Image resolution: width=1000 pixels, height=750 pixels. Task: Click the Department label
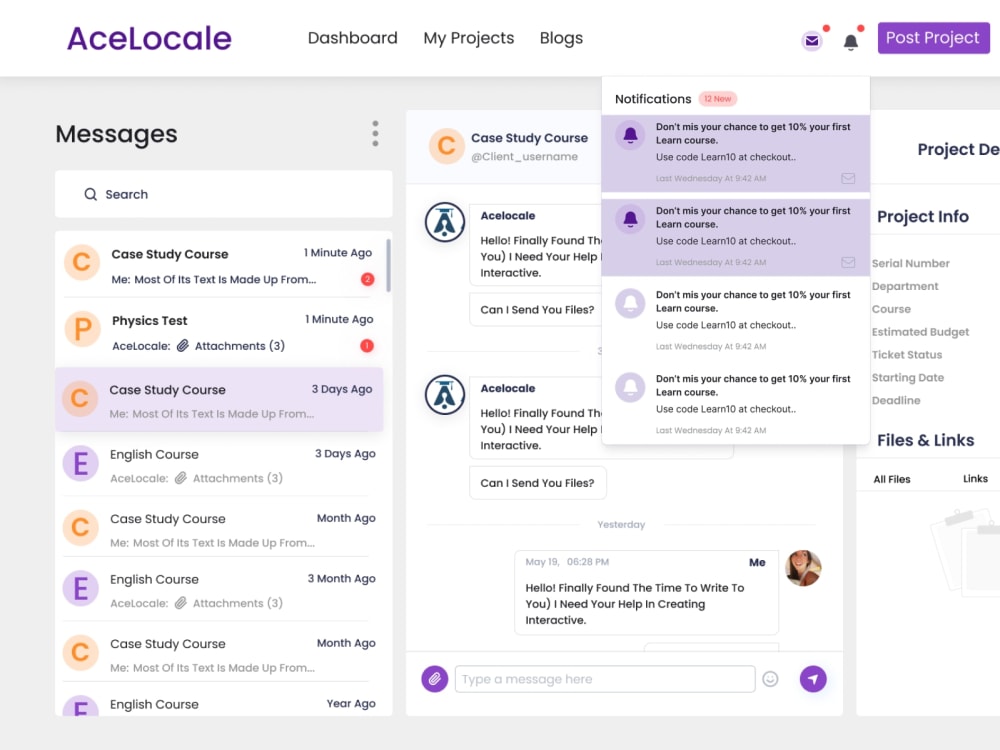(905, 286)
